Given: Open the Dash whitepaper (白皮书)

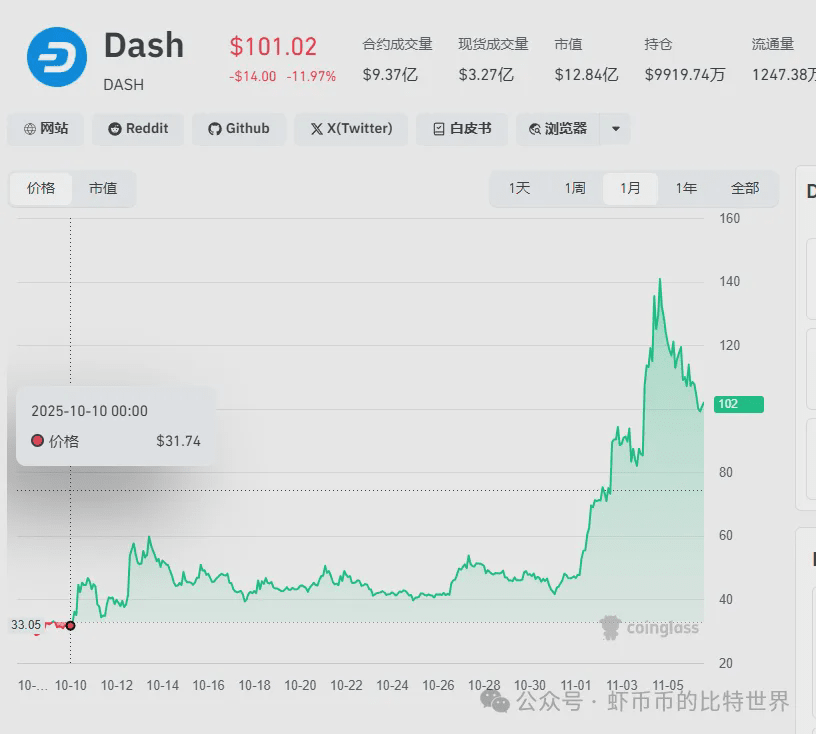Looking at the screenshot, I should pos(461,129).
